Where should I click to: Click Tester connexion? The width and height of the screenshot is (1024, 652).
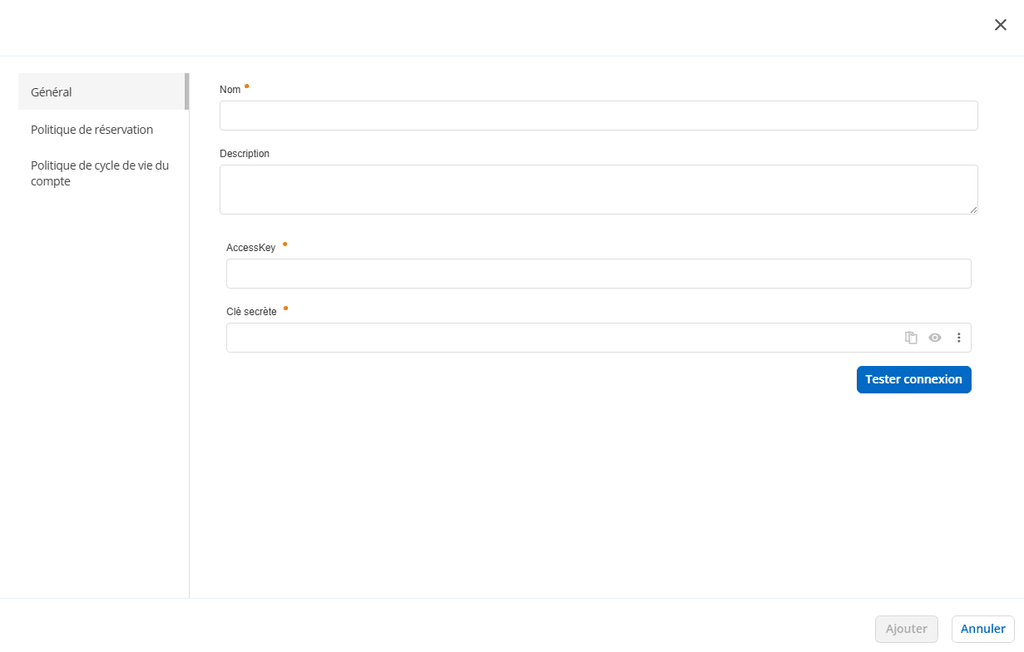click(x=913, y=379)
